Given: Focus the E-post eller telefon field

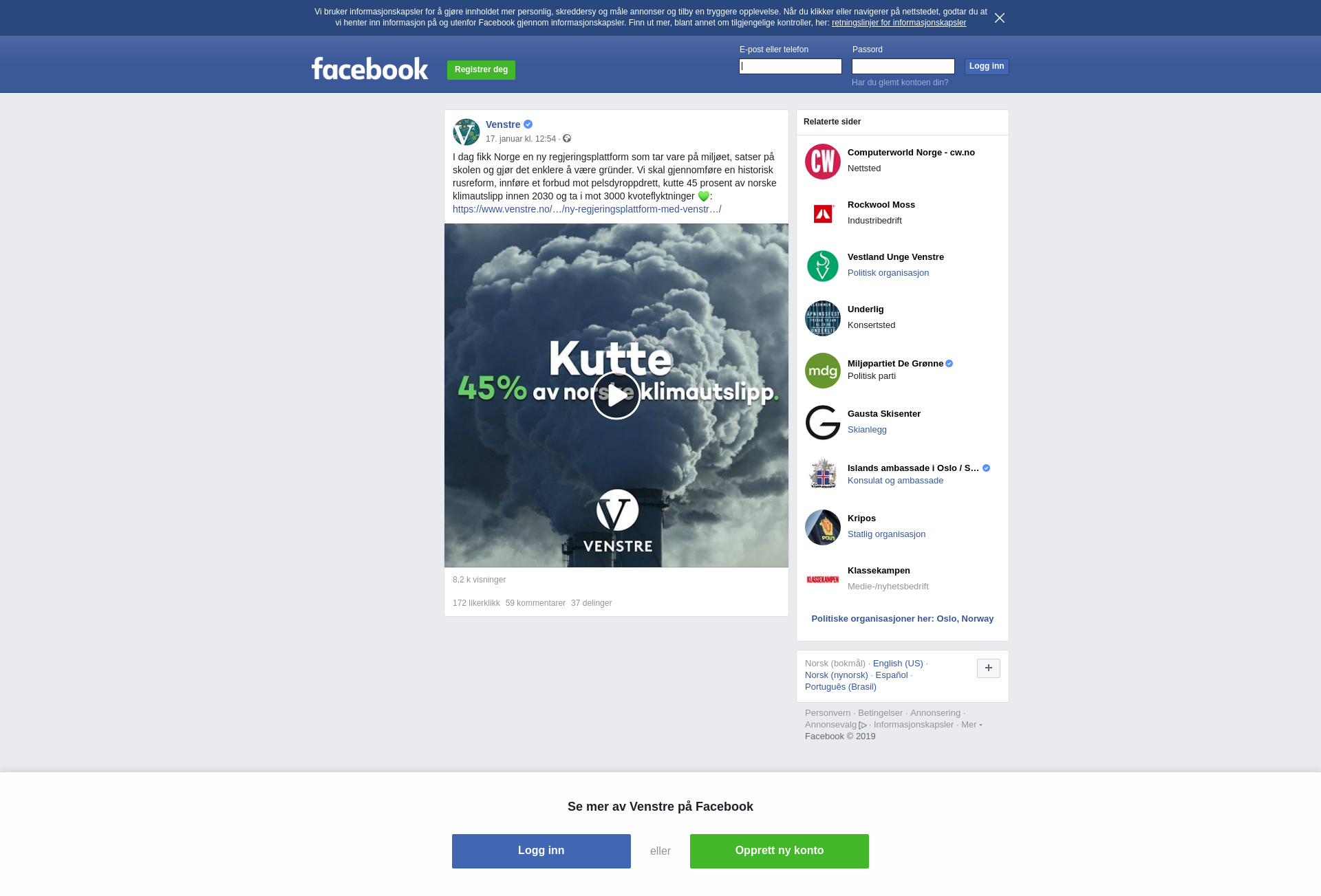Looking at the screenshot, I should tap(791, 66).
